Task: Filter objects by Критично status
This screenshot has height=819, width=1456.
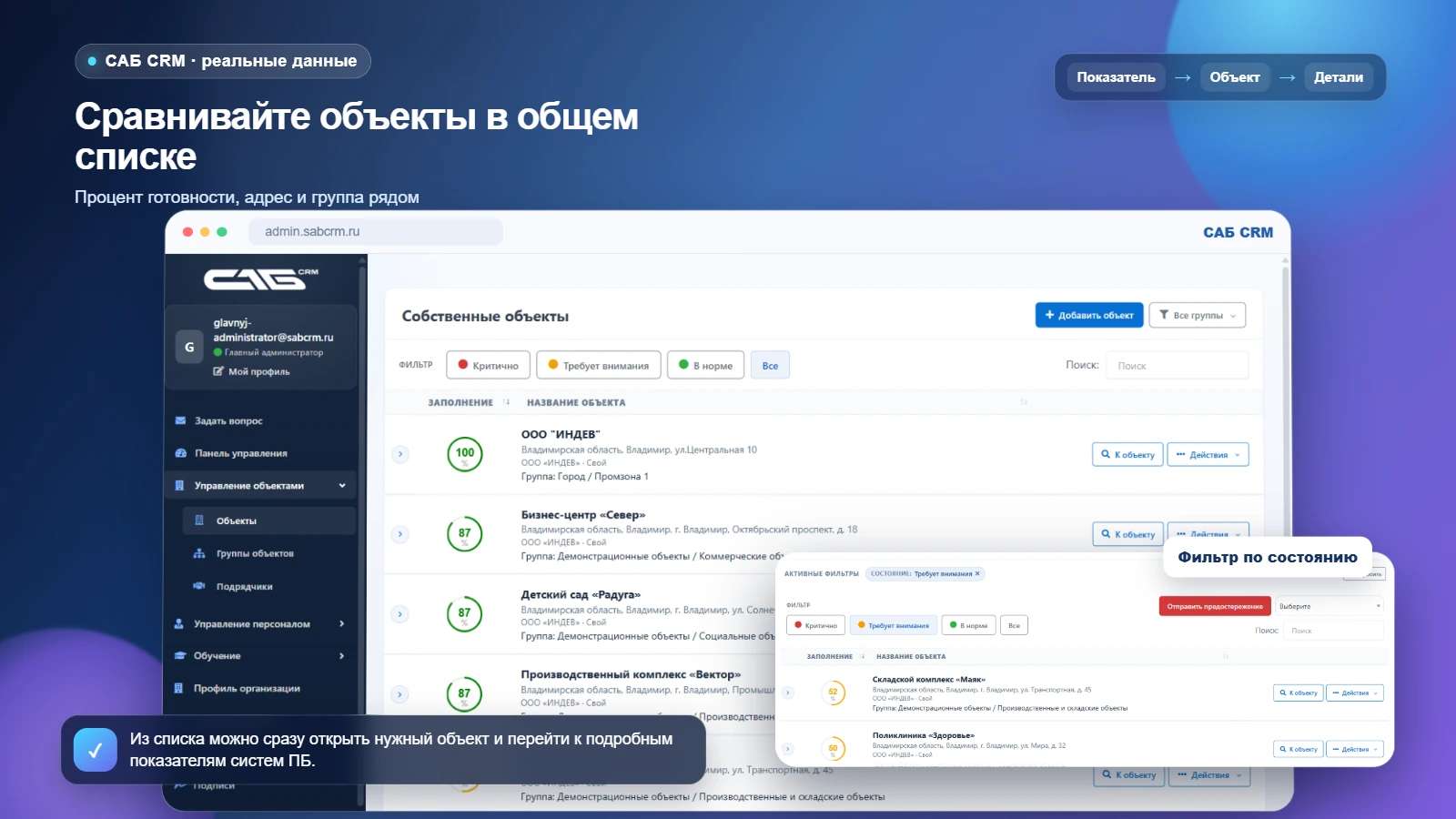Action: [488, 366]
